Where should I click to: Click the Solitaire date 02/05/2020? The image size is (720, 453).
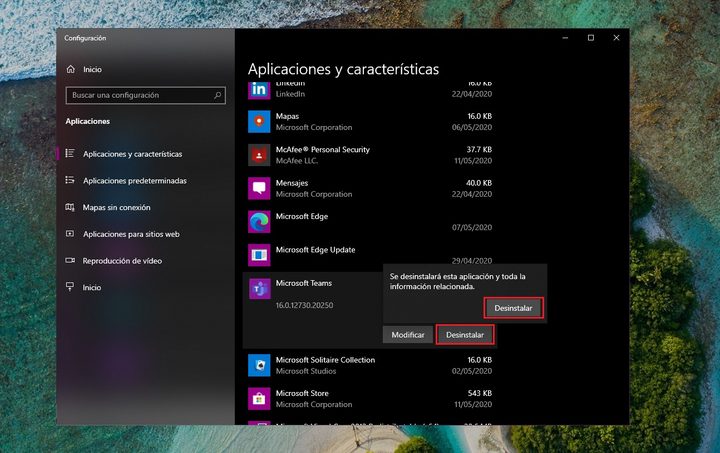point(472,371)
